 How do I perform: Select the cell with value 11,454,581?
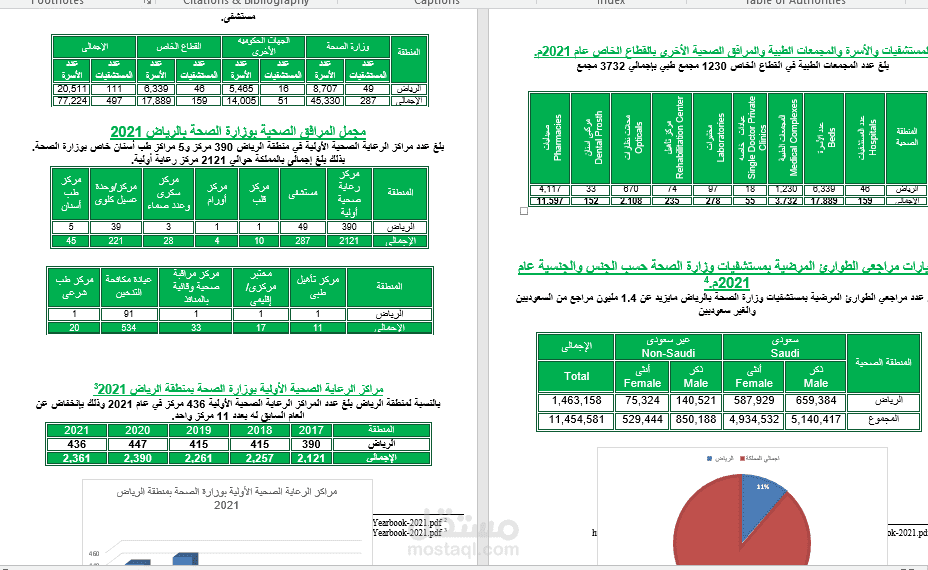(576, 420)
